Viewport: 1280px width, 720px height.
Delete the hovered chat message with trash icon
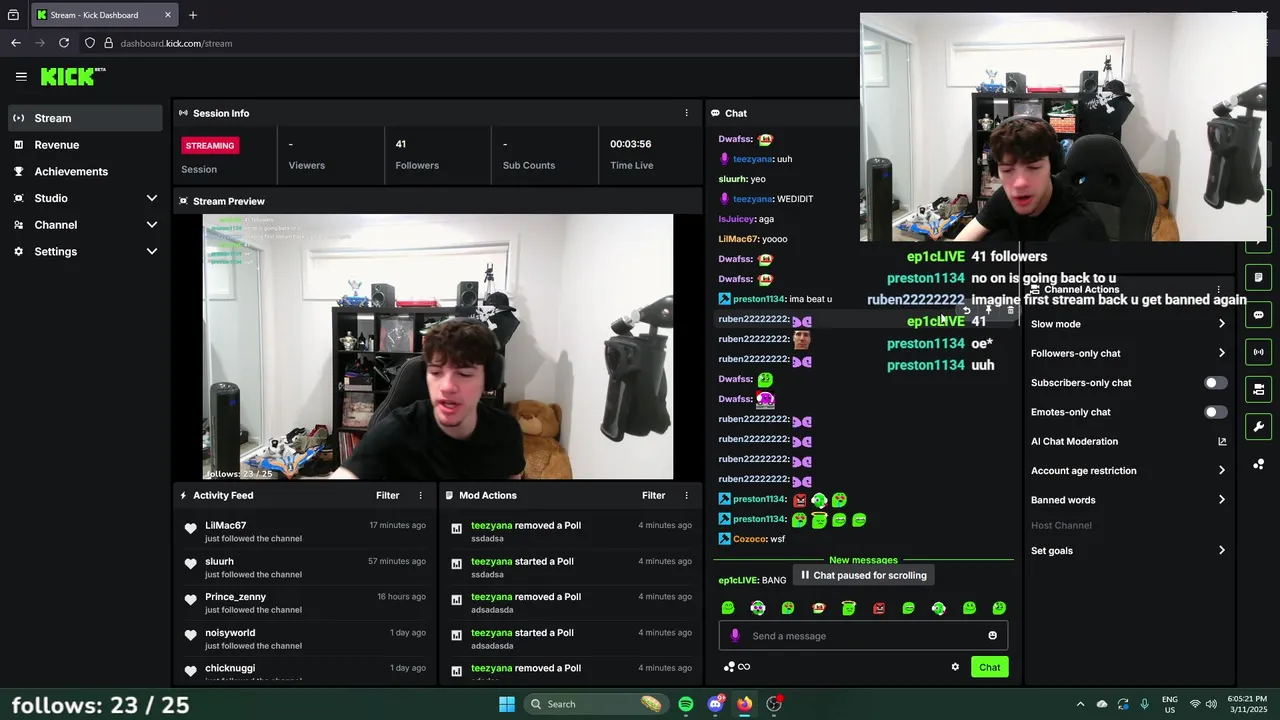tap(1010, 310)
